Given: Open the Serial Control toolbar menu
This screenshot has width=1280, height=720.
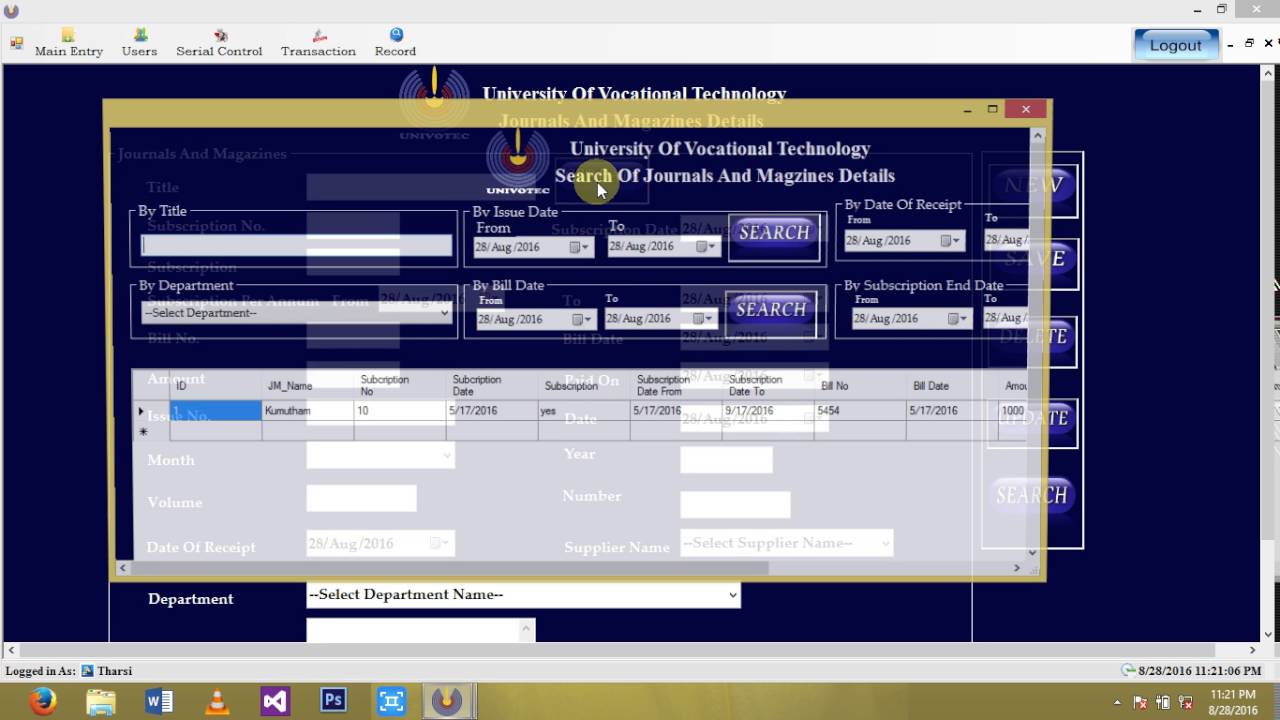Looking at the screenshot, I should (x=219, y=43).
